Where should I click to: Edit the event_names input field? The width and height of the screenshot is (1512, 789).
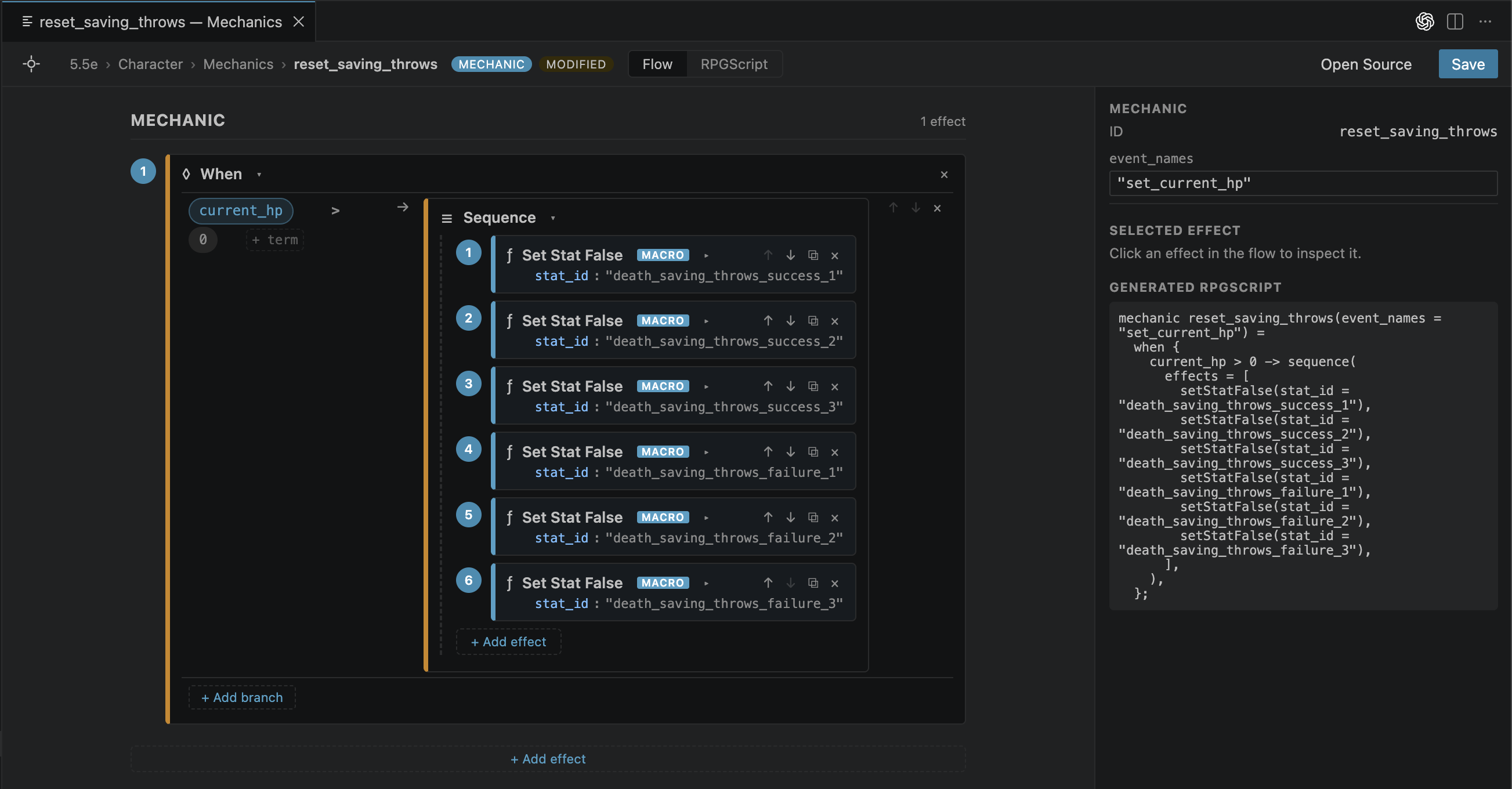coord(1303,183)
